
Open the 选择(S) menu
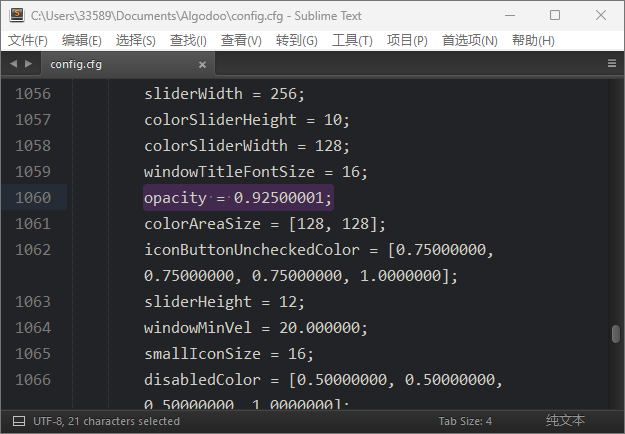tap(136, 40)
